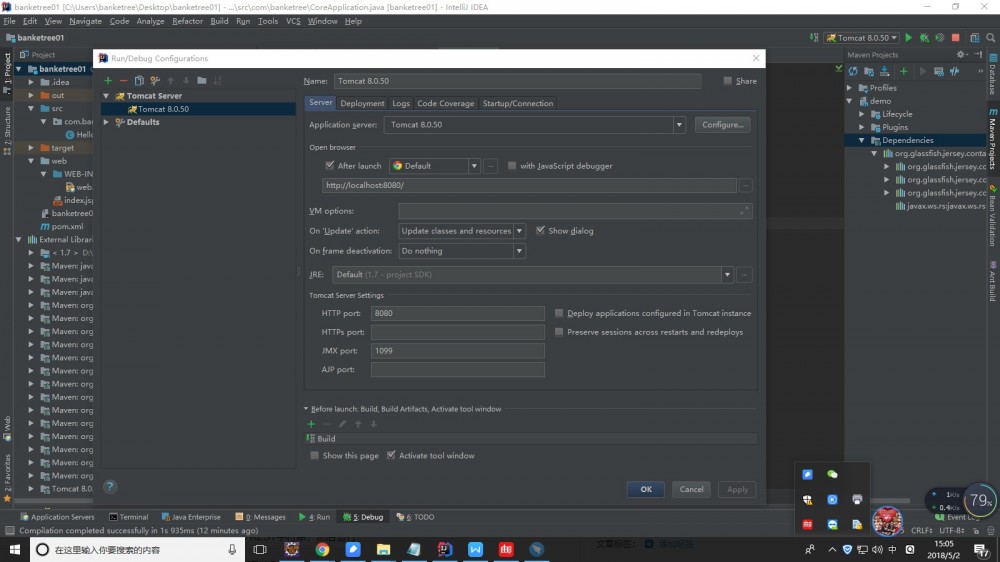Toggle Show dialog checkbox
Viewport: 1000px width, 562px height.
pos(540,230)
